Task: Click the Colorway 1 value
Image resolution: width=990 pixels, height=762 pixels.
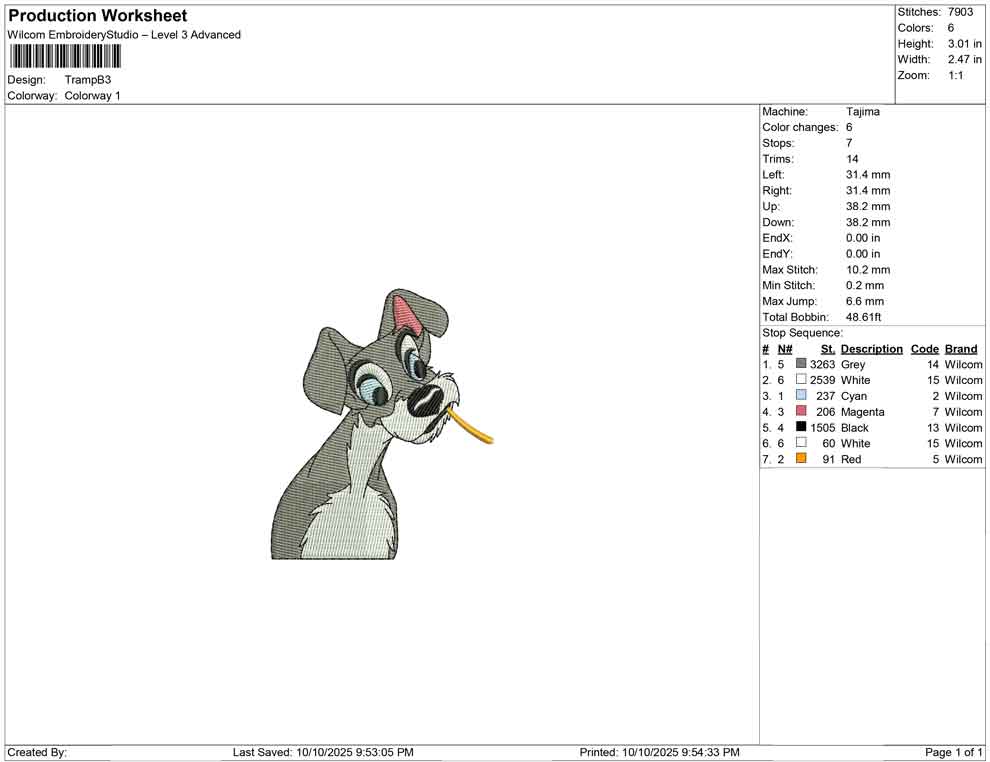Action: (92, 95)
